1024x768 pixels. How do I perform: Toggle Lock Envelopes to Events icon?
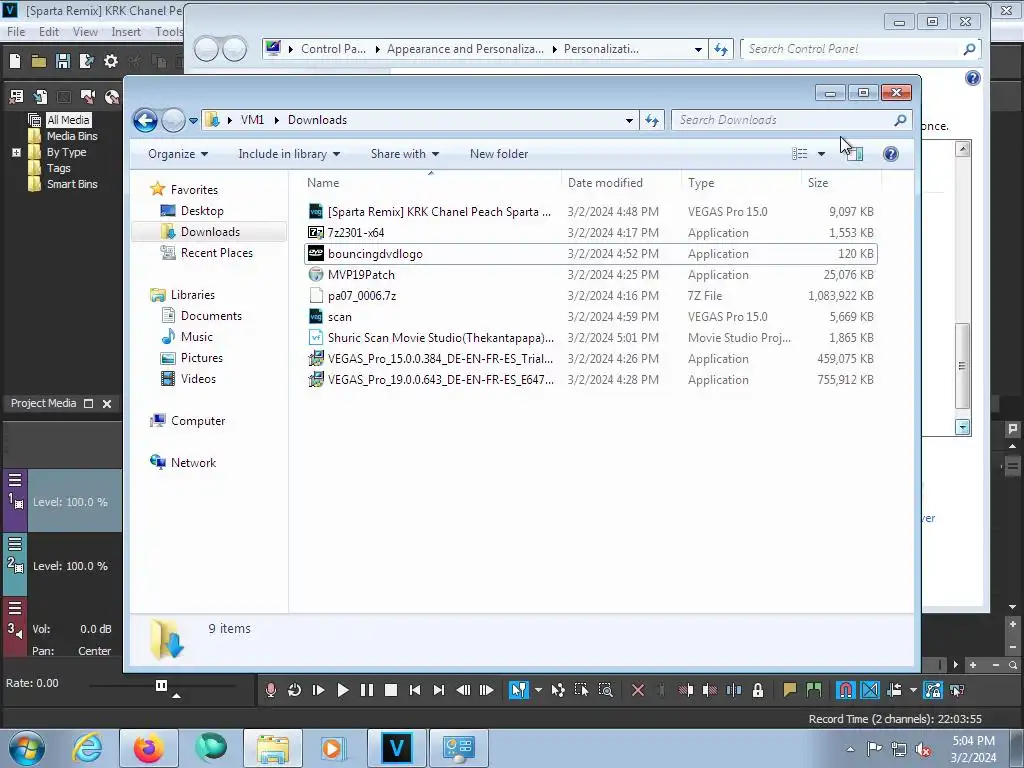pyautogui.click(x=933, y=690)
